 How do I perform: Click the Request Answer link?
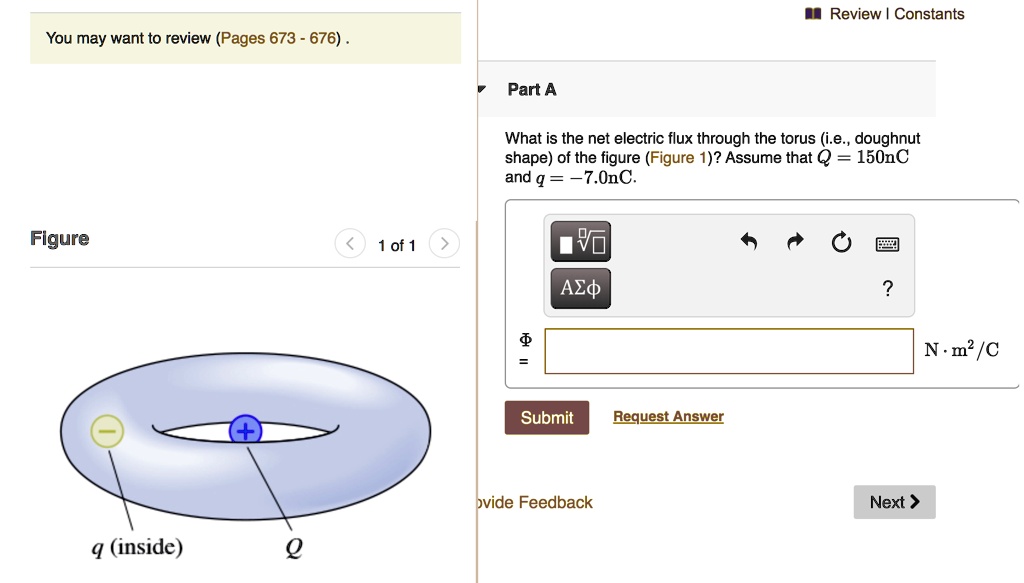coord(668,417)
